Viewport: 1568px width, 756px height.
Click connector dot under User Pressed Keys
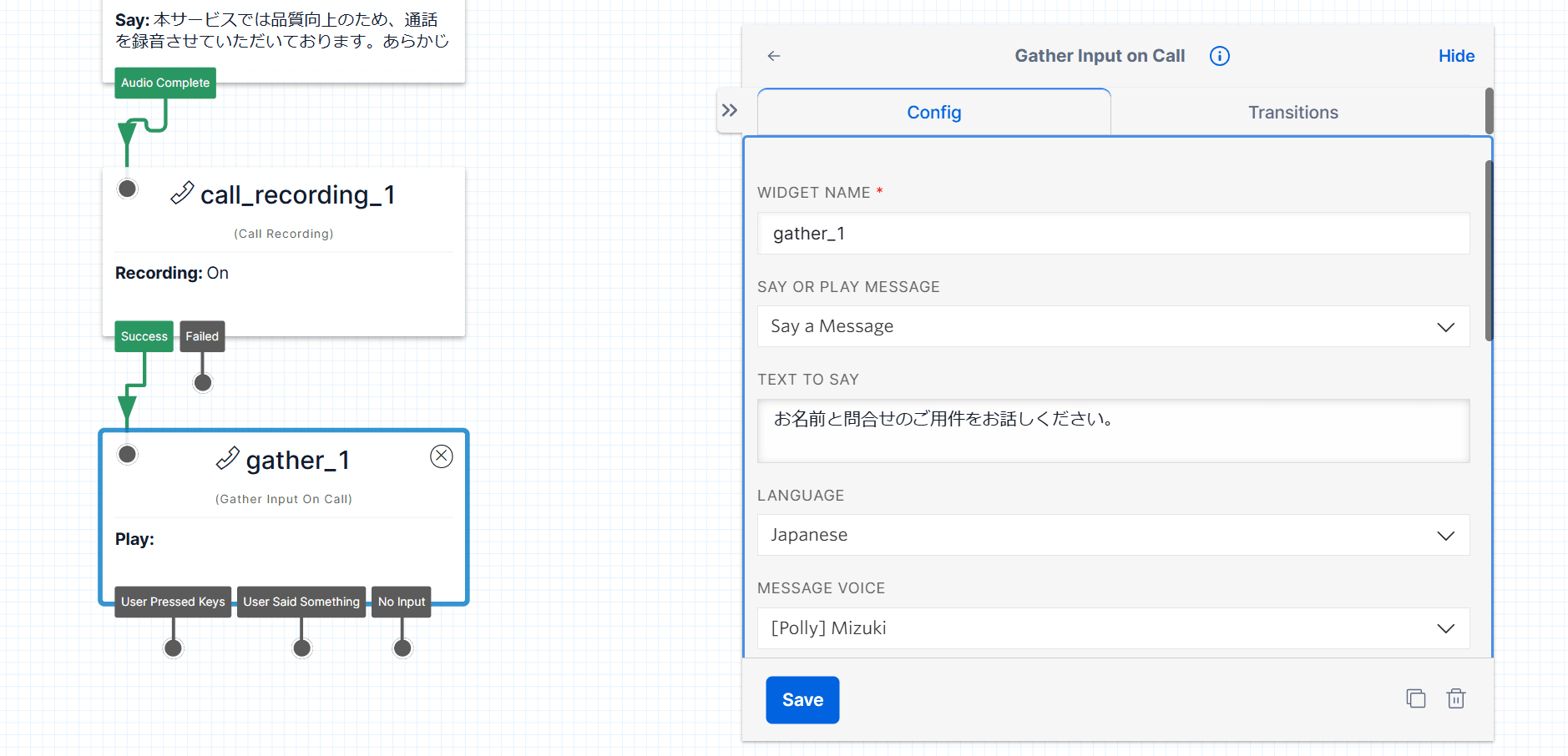pos(174,648)
